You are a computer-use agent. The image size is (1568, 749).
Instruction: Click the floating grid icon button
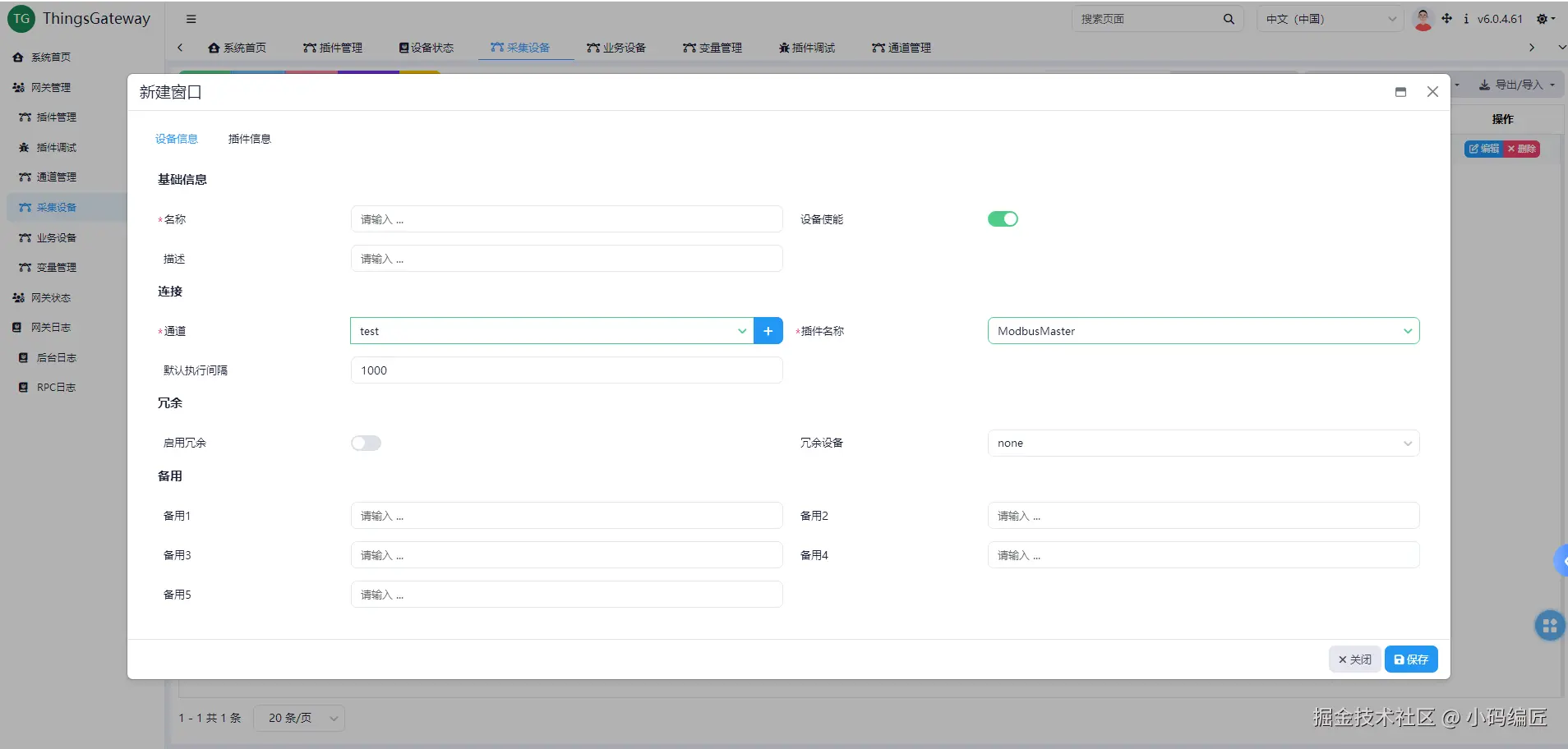[1550, 626]
